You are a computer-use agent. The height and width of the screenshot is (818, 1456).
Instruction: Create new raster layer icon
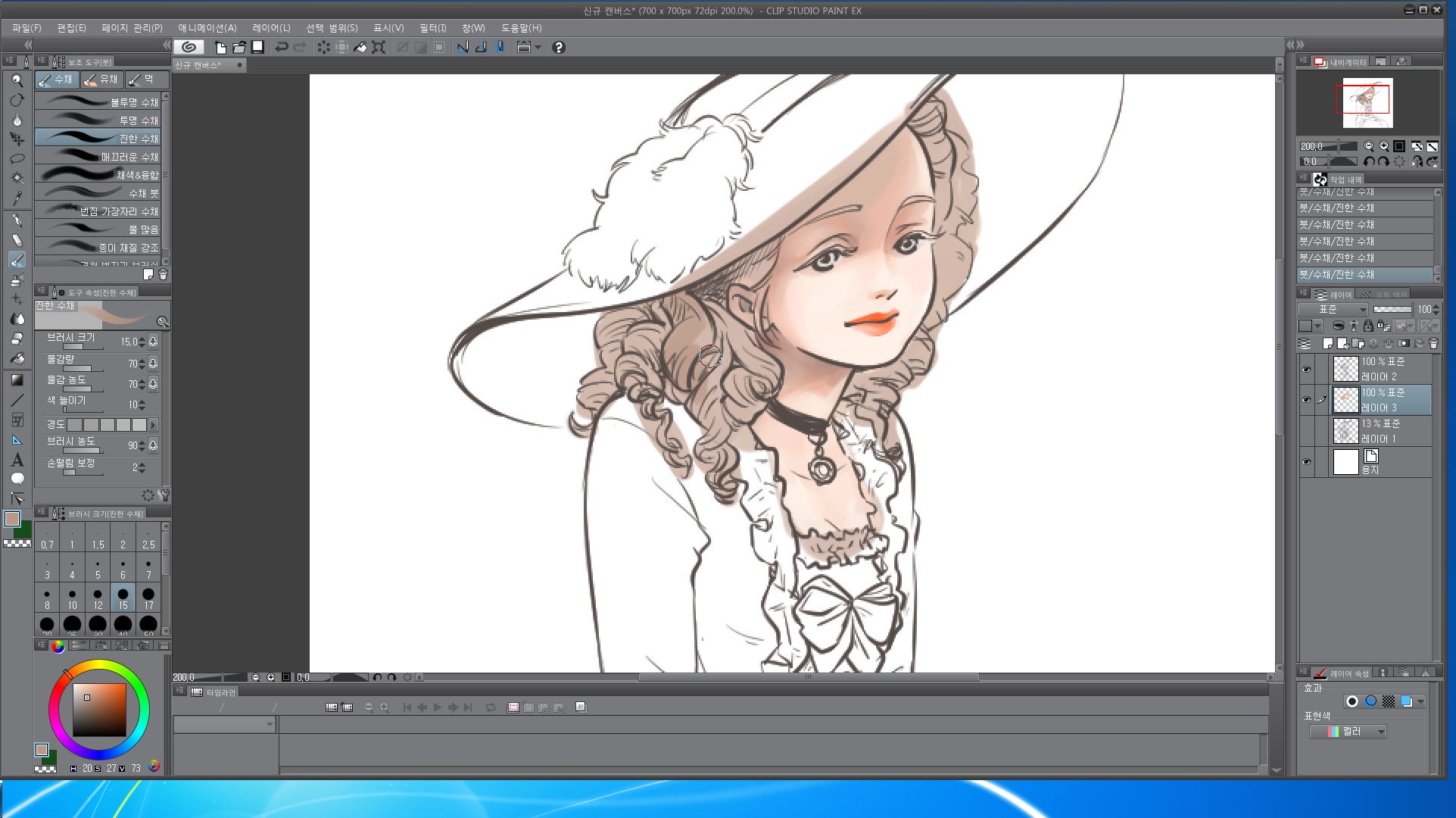[x=1327, y=343]
